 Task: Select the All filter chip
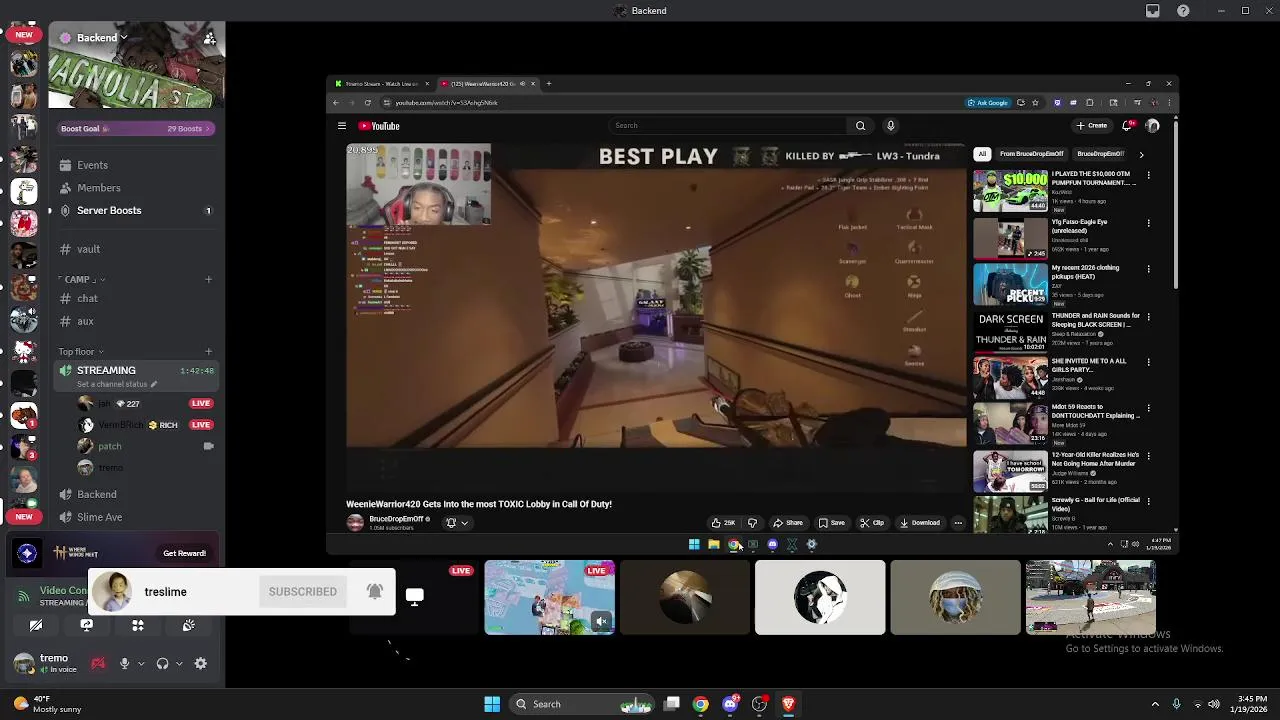click(982, 154)
